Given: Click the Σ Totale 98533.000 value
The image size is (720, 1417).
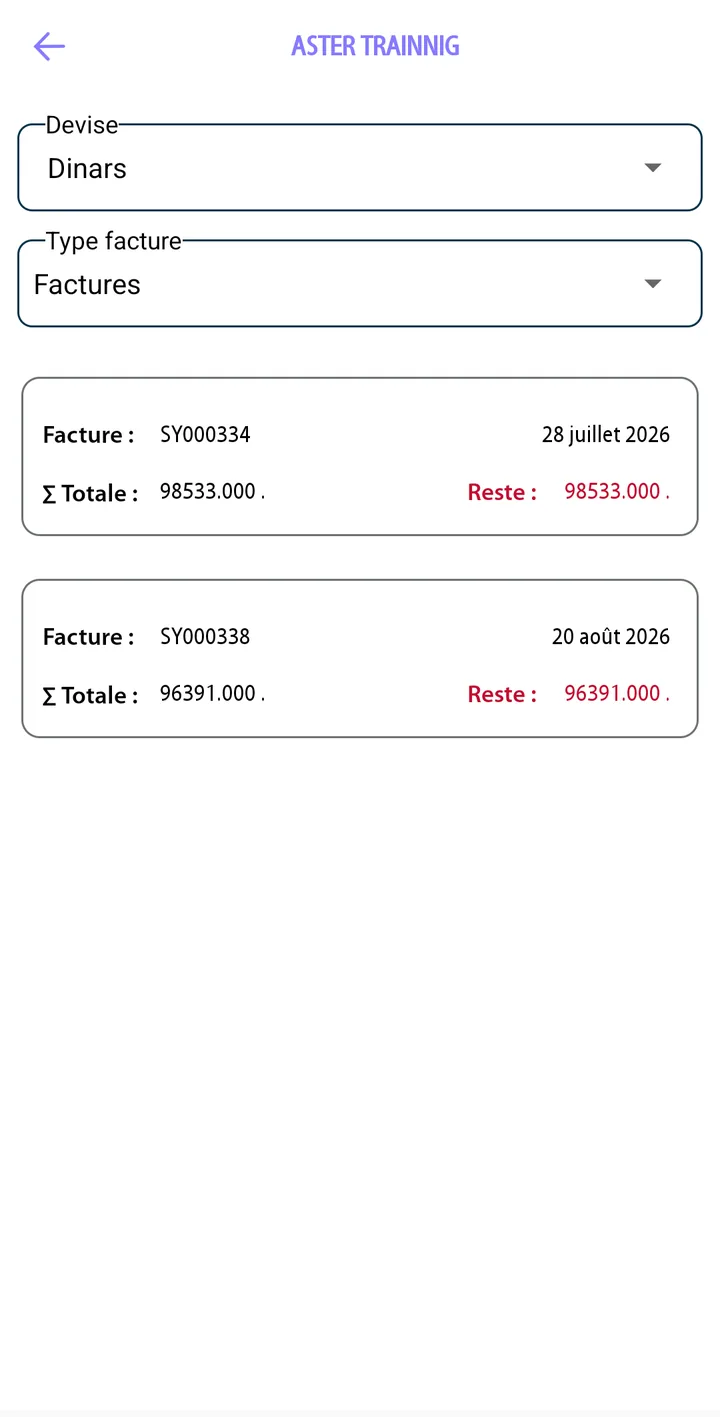Looking at the screenshot, I should pos(212,492).
